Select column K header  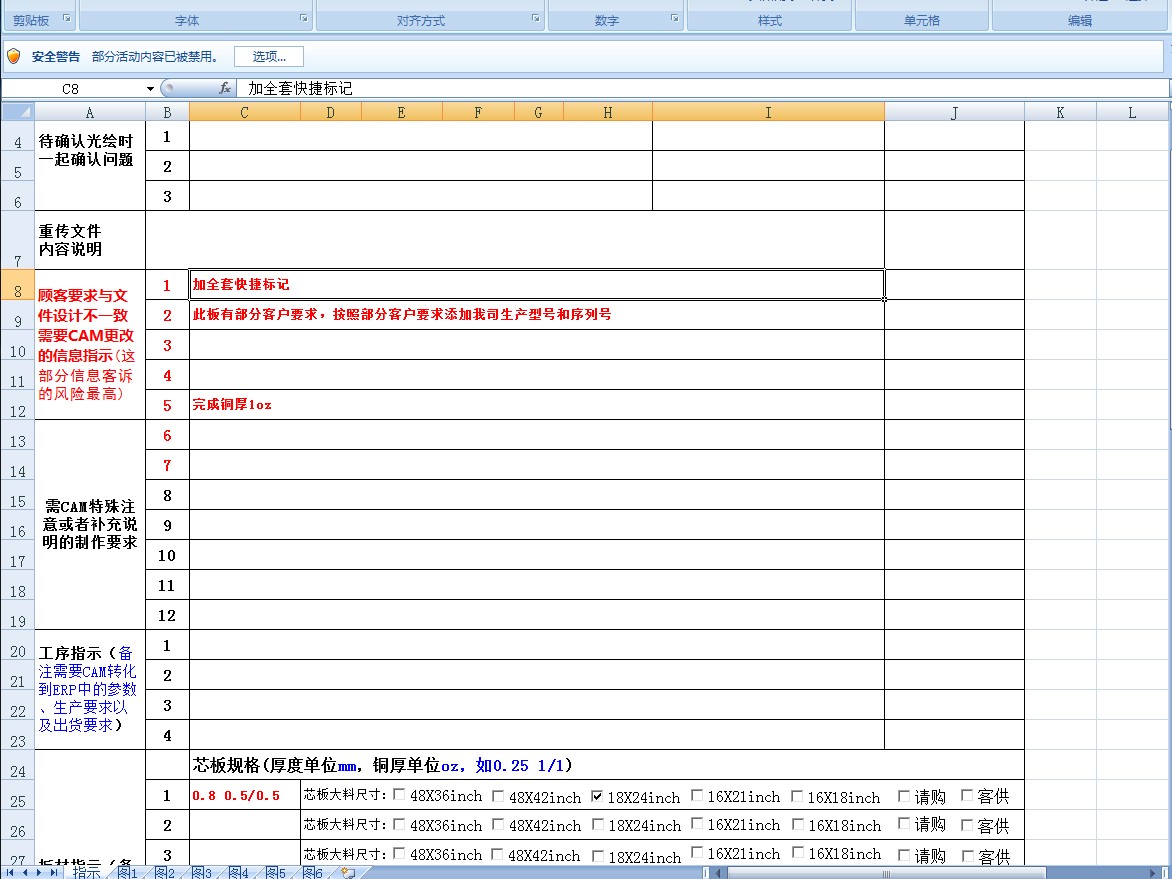coord(1060,112)
